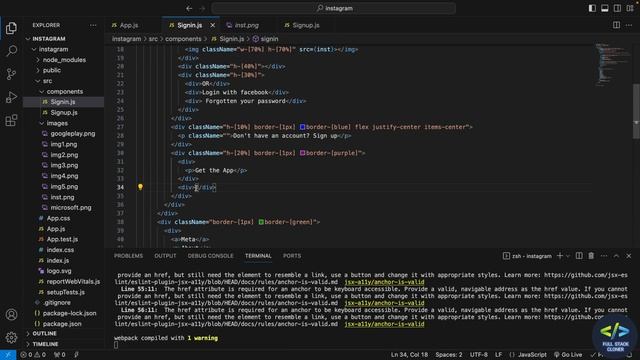
Task: Maximize terminal panel with up chevron
Action: tap(616, 256)
